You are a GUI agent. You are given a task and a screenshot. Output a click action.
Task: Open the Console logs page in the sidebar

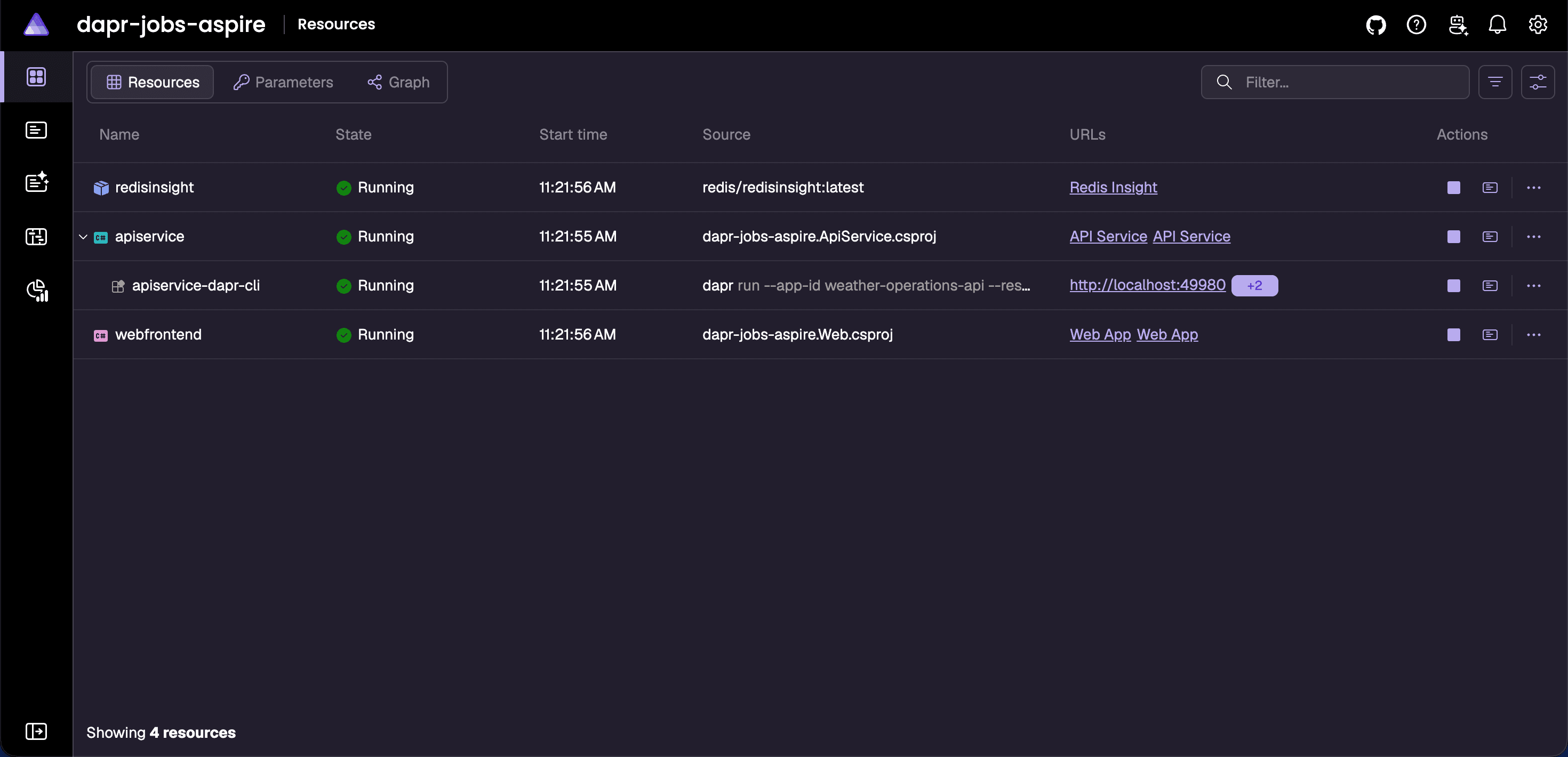pyautogui.click(x=36, y=130)
